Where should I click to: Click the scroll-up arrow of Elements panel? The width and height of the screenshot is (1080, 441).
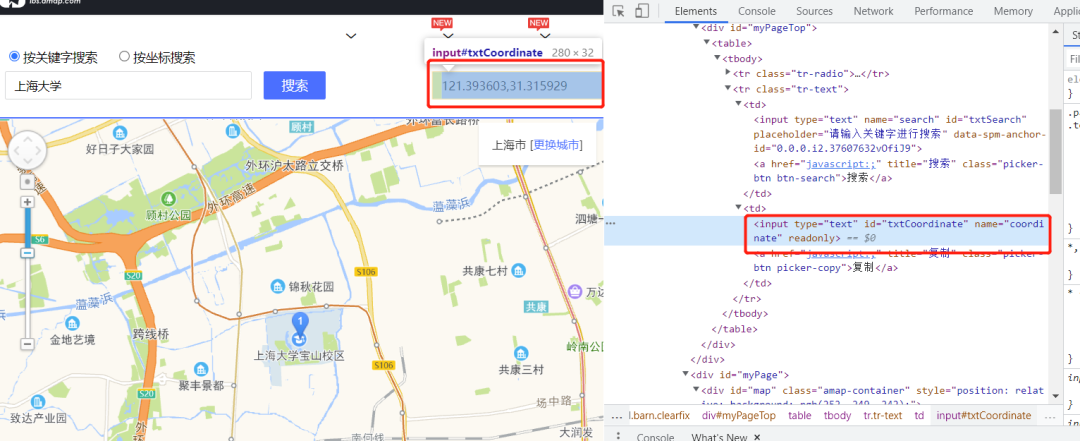pos(1056,30)
